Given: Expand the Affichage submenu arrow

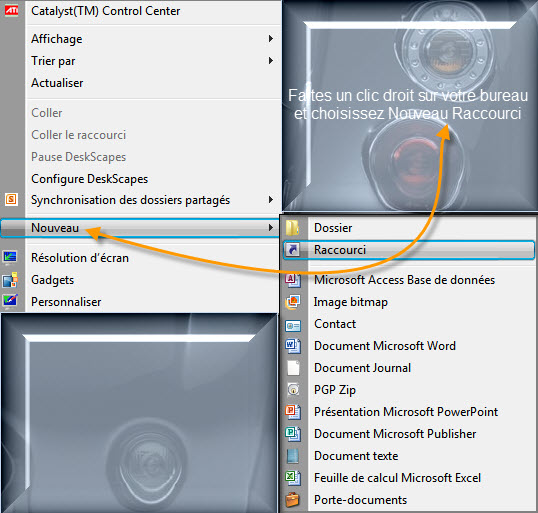Looking at the screenshot, I should pos(271,38).
